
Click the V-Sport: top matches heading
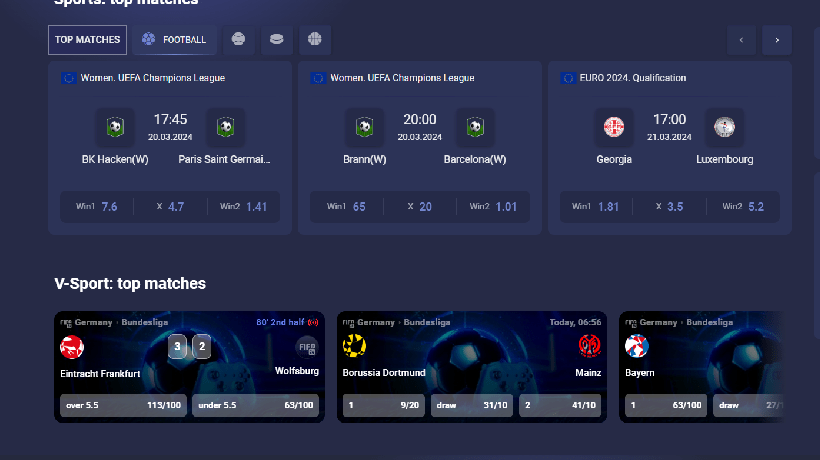point(130,284)
